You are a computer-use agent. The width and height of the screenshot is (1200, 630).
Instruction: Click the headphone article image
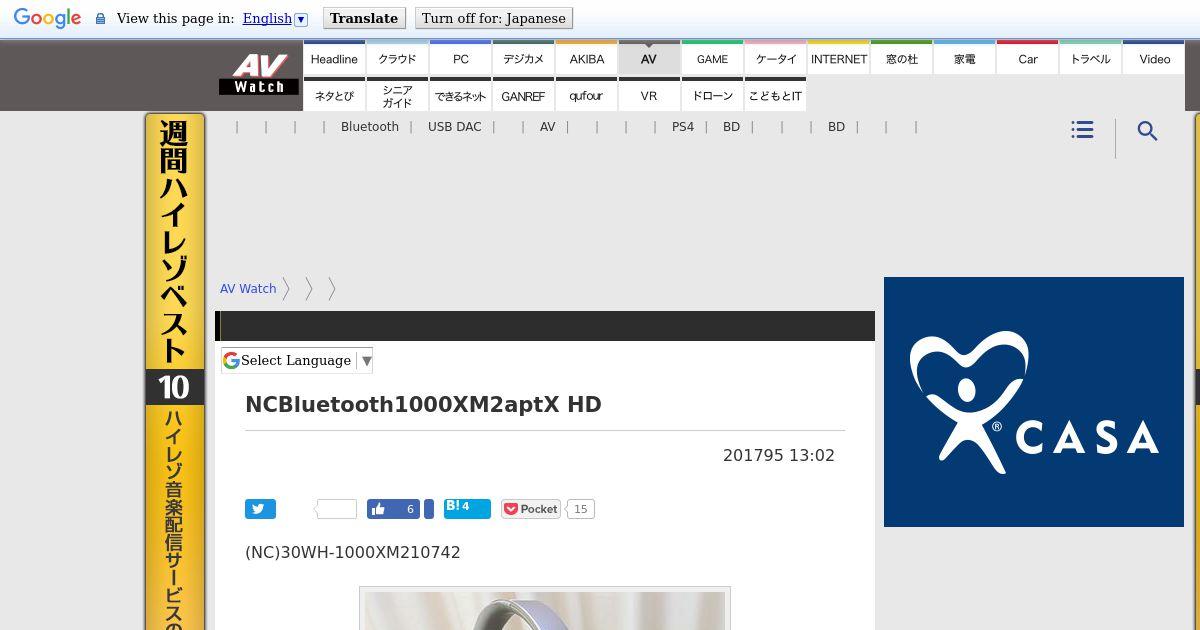(545, 609)
